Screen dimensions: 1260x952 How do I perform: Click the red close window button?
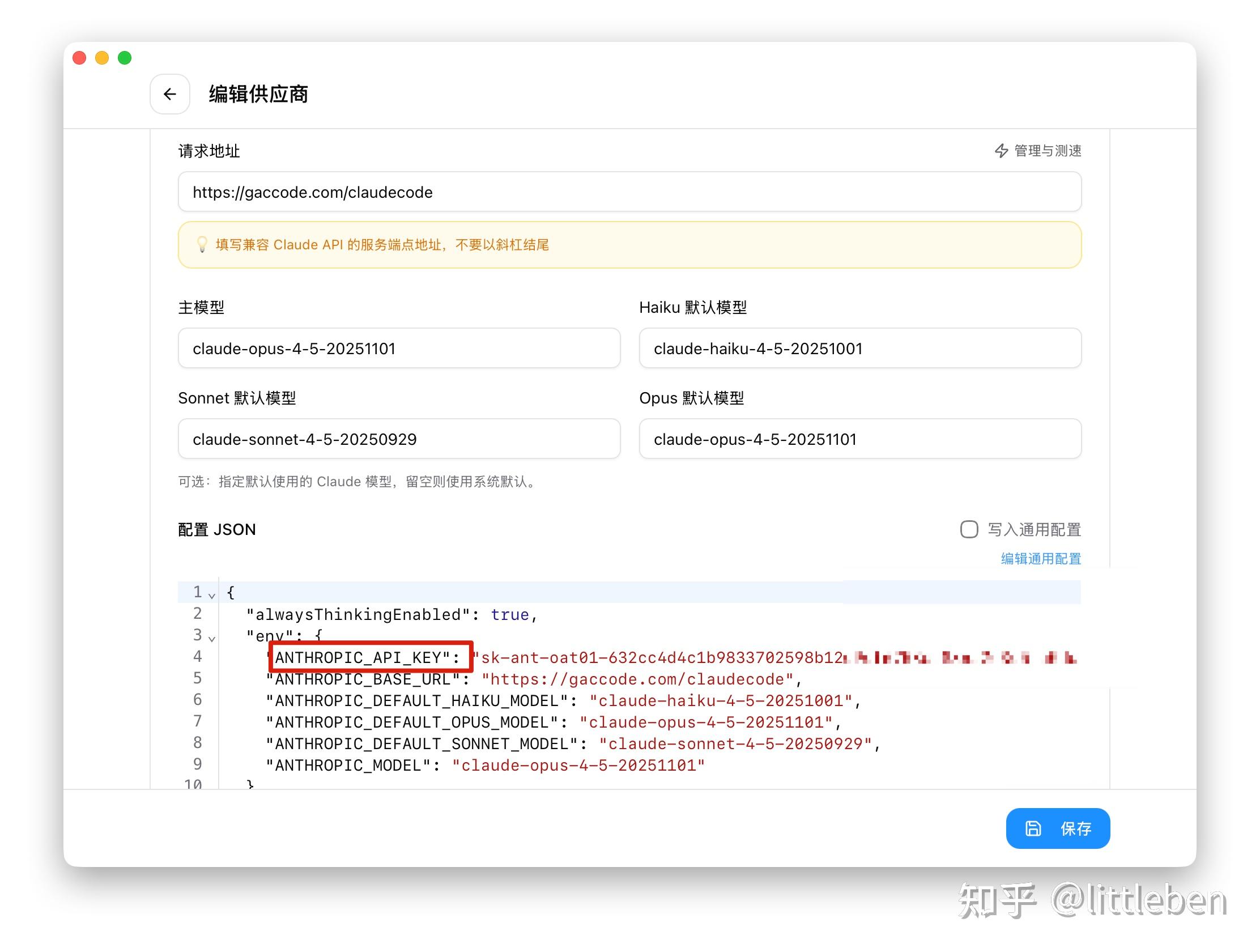[80, 58]
